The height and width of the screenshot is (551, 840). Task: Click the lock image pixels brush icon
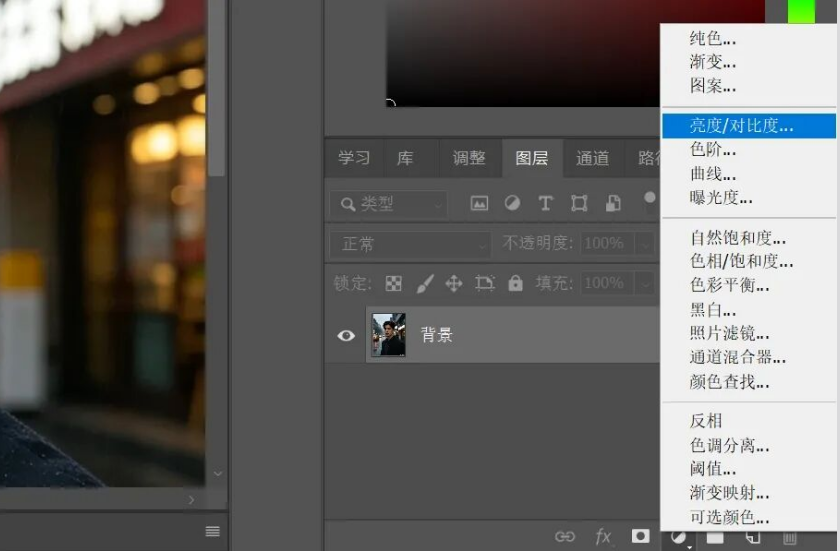(425, 283)
